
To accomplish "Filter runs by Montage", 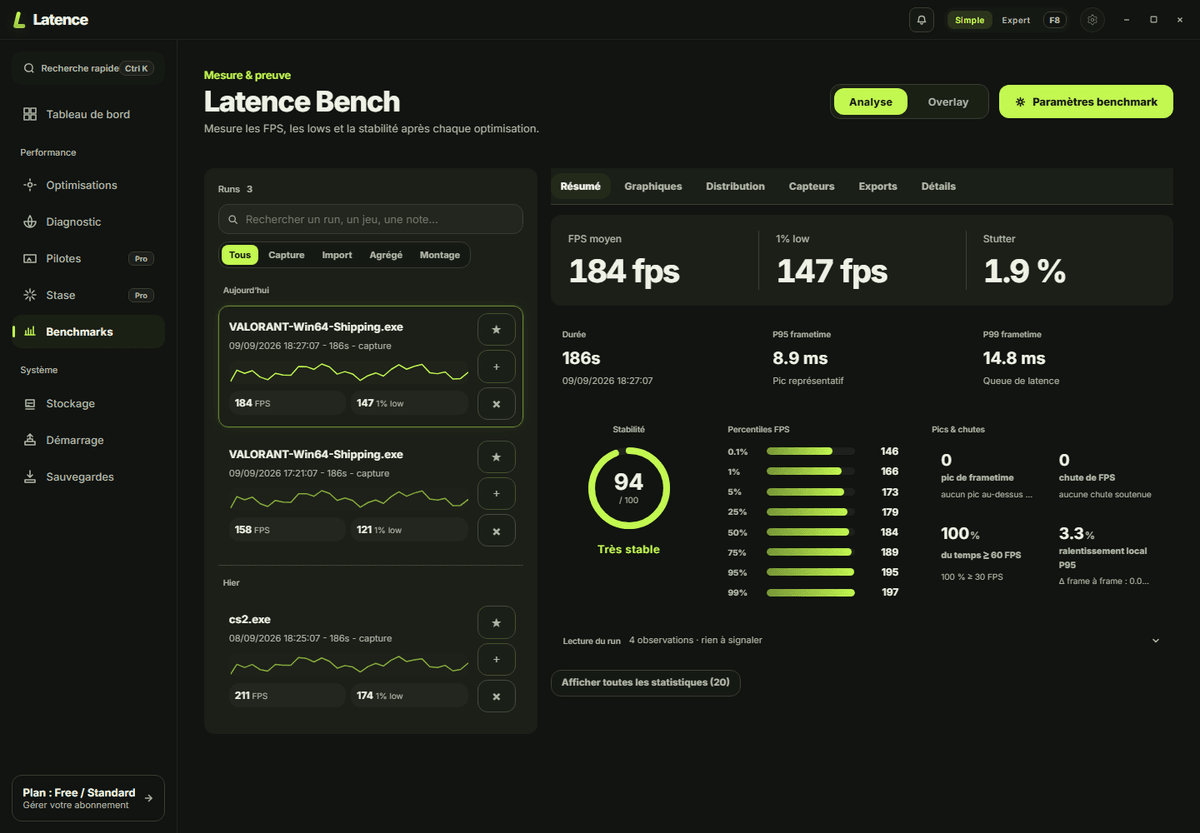I will pyautogui.click(x=440, y=255).
